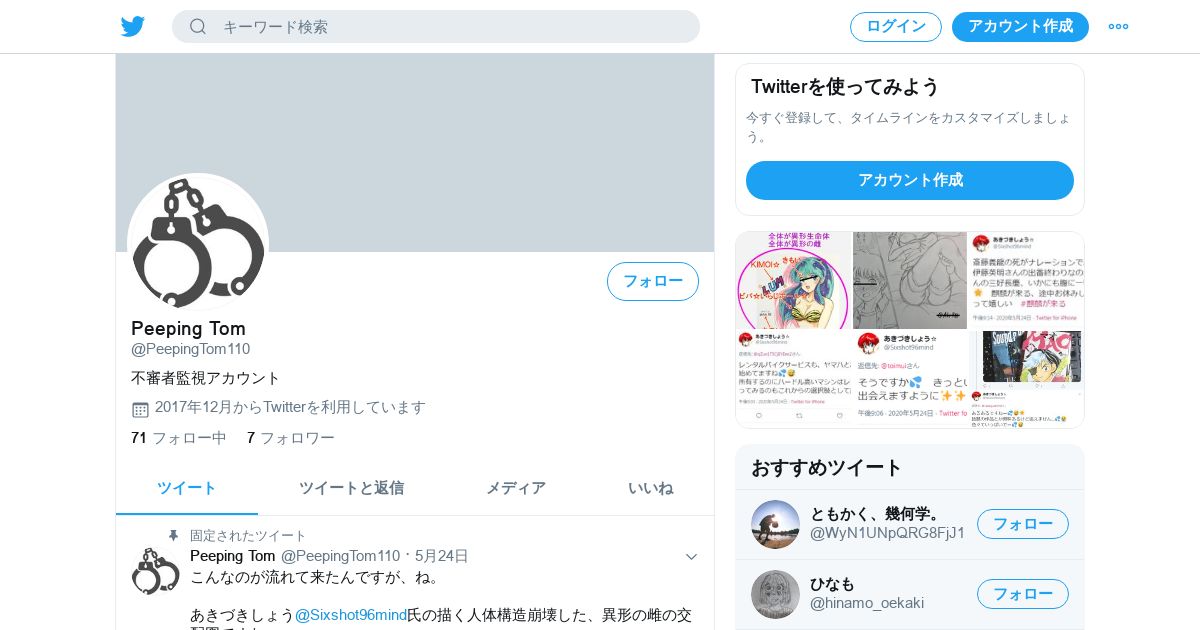Open the three-dots more menu in header
This screenshot has width=1200, height=630.
point(1118,27)
